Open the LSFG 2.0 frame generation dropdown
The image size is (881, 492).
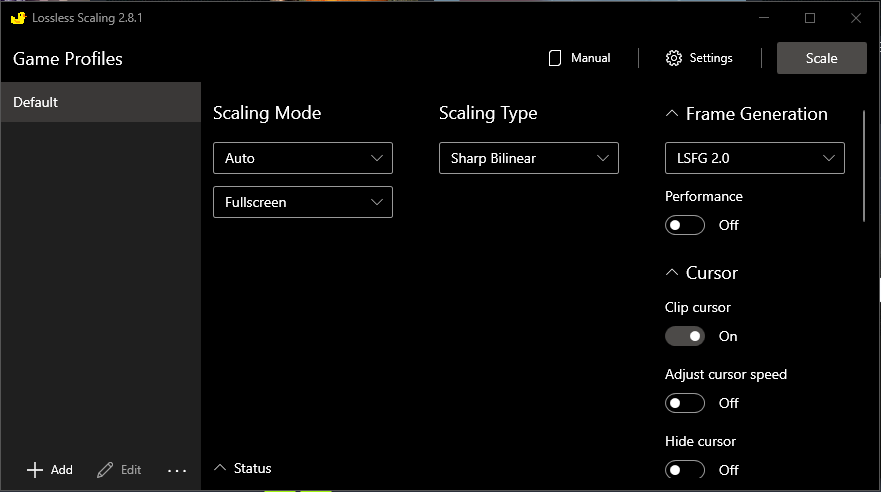tap(754, 158)
